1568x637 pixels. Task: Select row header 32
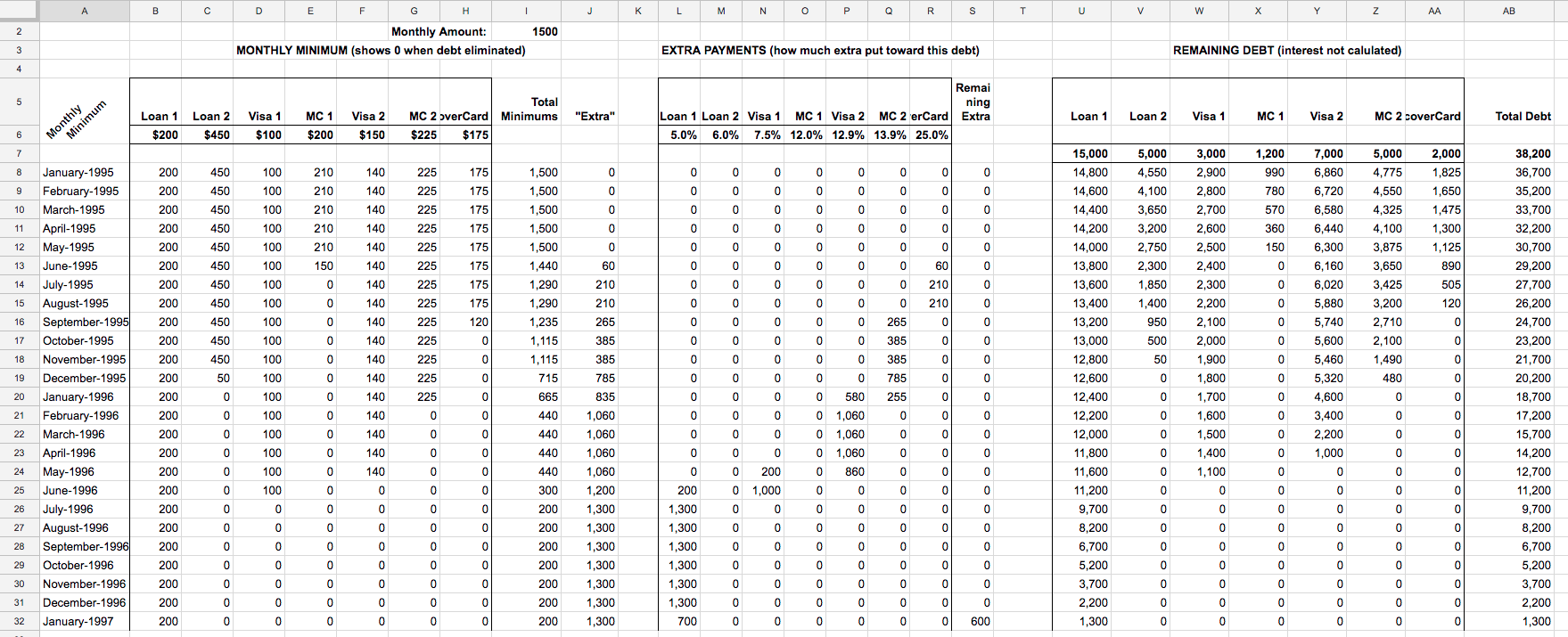[x=20, y=621]
